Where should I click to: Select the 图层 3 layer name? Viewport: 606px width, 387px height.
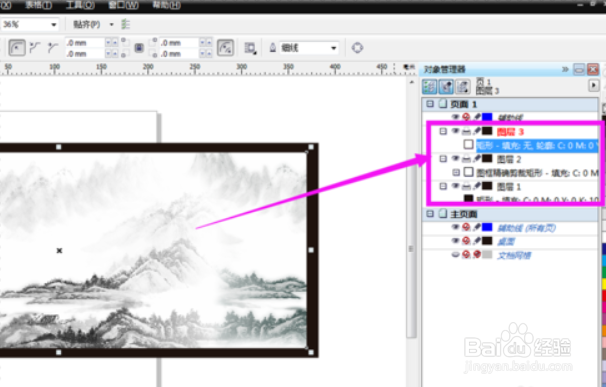coord(510,132)
